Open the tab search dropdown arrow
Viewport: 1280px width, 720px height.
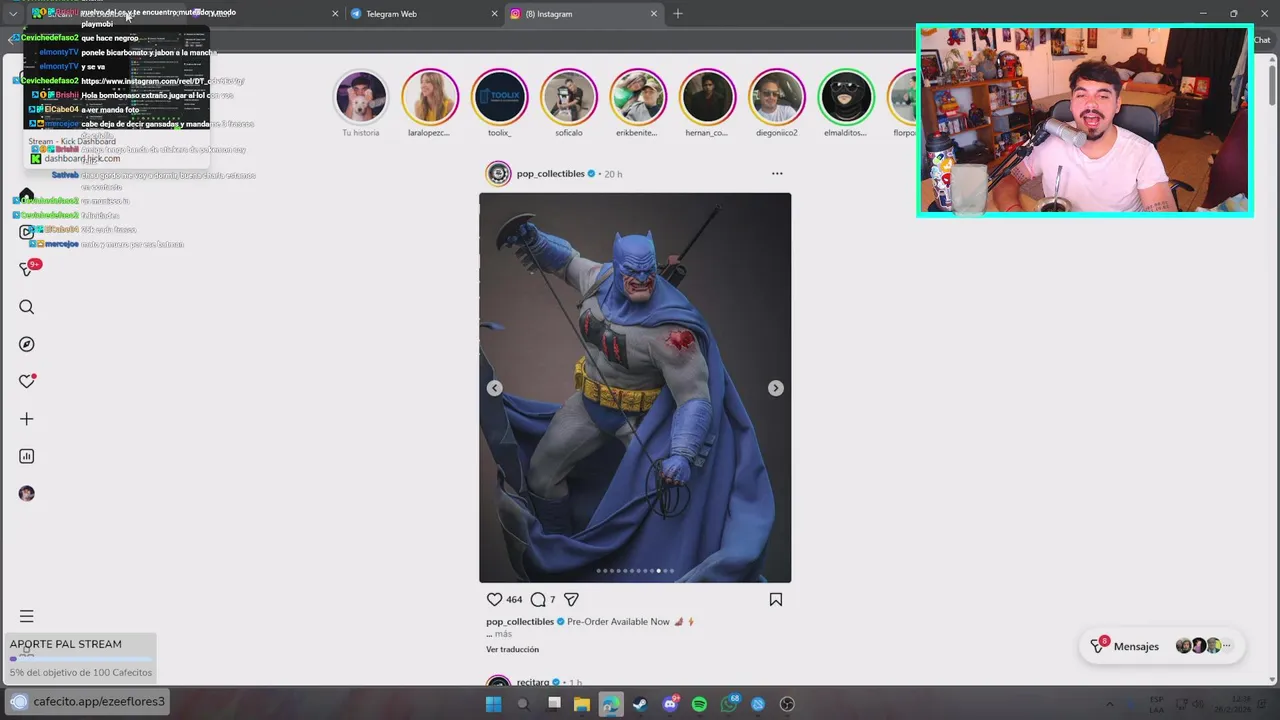(13, 14)
